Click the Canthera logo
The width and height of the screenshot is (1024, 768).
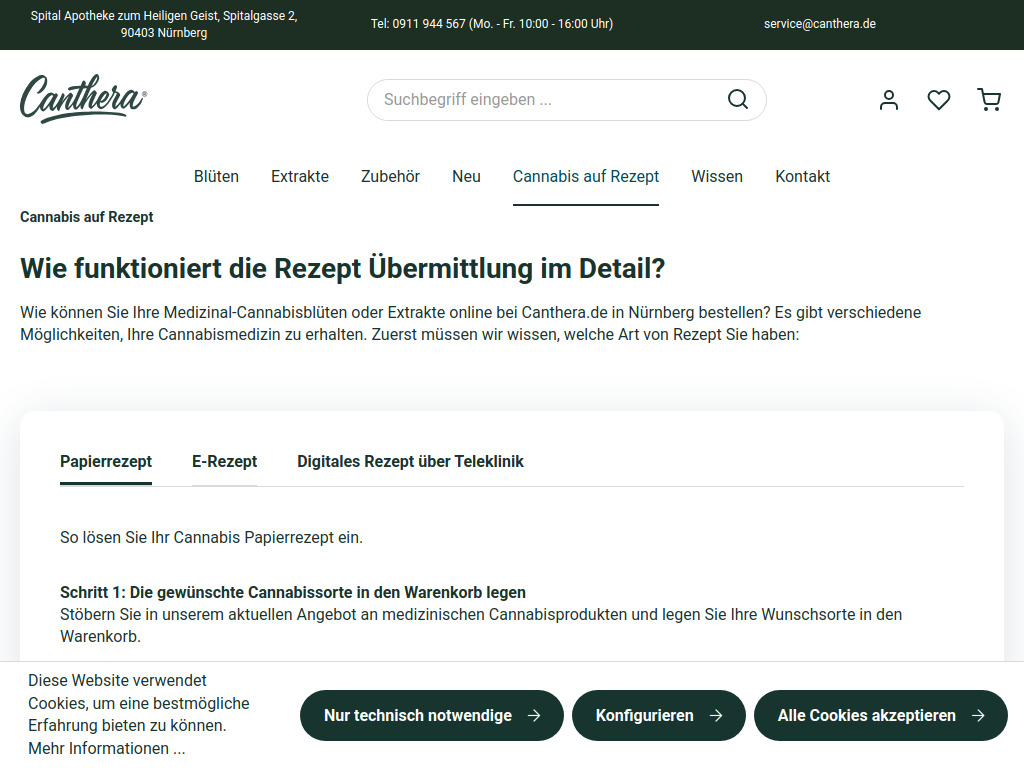[x=82, y=98]
